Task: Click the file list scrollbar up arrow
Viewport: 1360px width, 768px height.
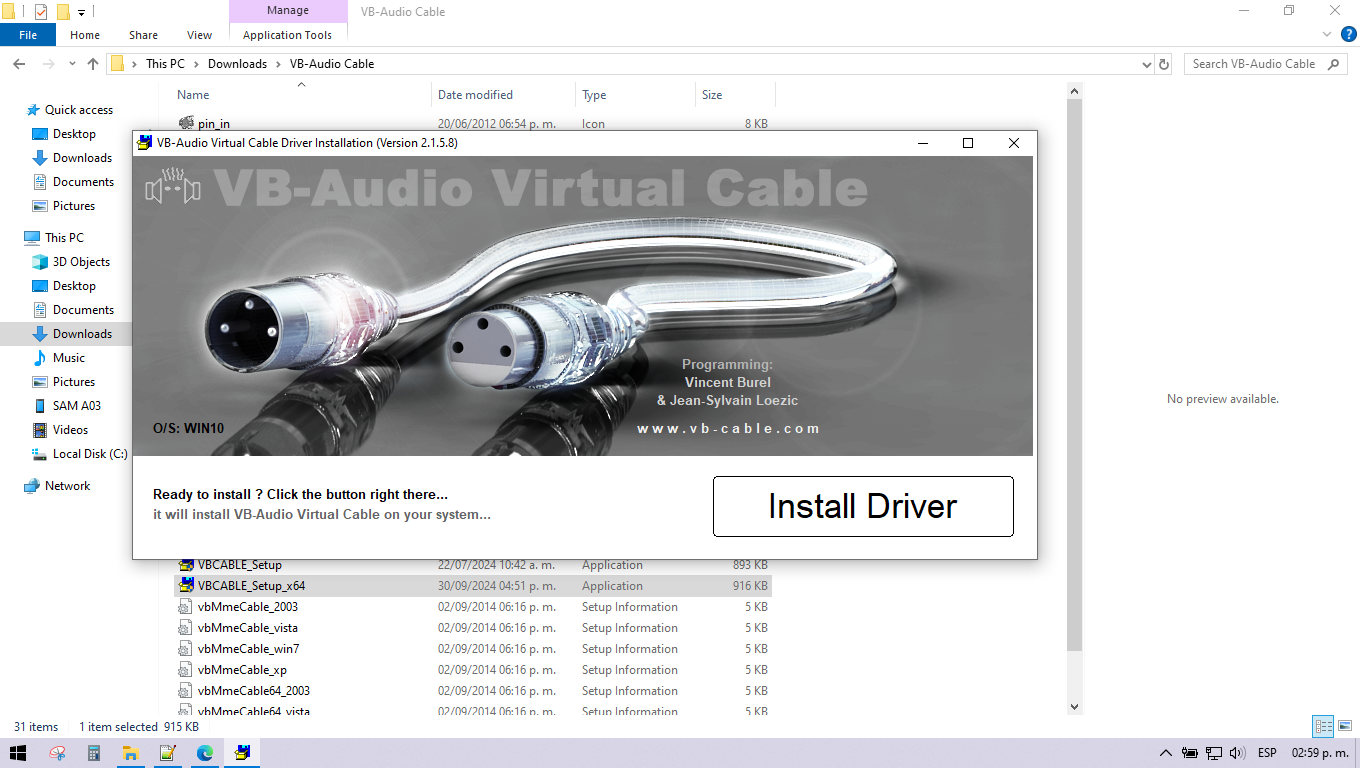Action: (x=1075, y=91)
